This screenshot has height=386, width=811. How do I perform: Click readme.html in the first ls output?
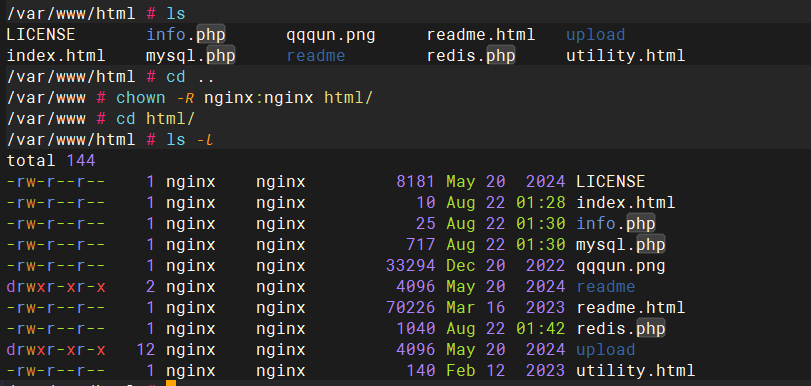point(481,35)
